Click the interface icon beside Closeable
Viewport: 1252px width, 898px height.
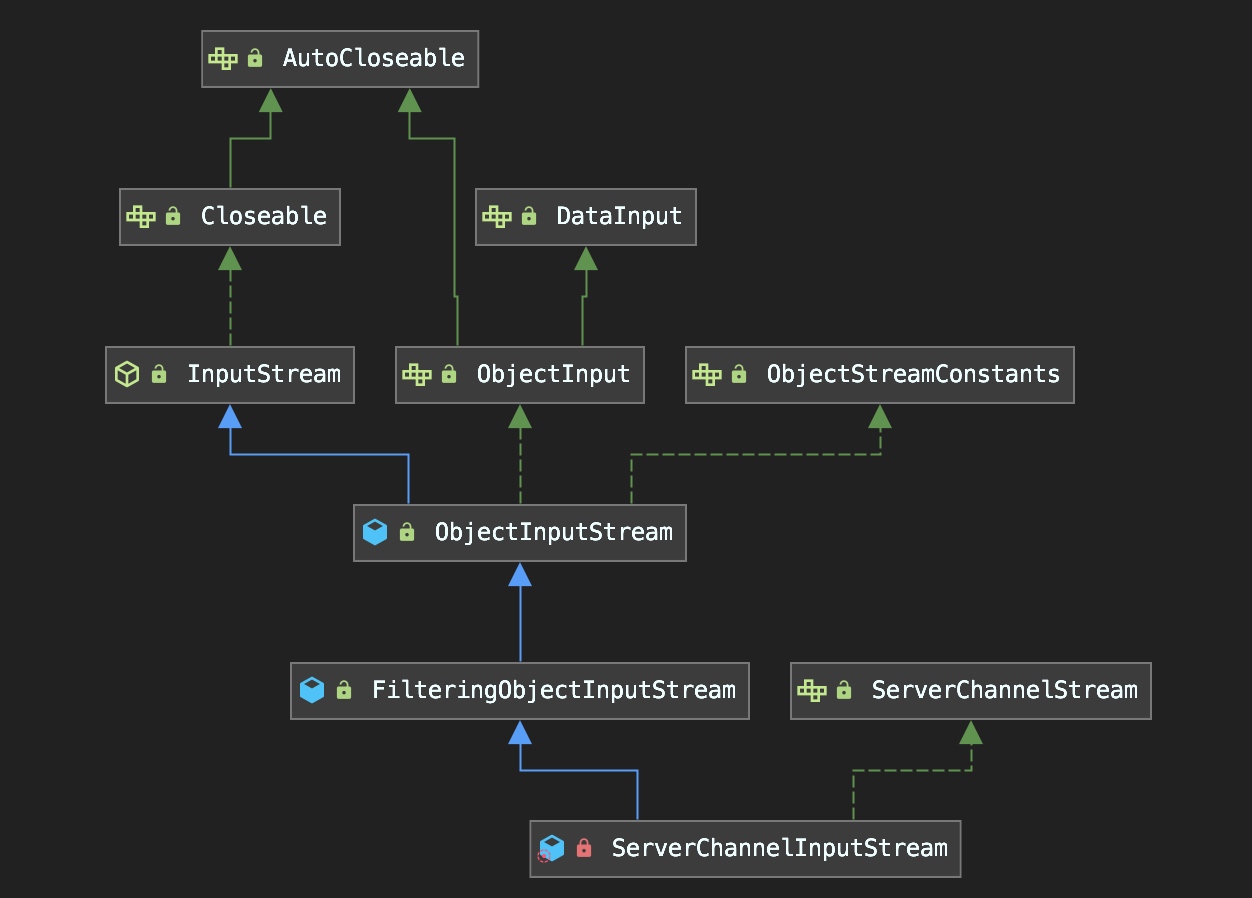pos(141,216)
